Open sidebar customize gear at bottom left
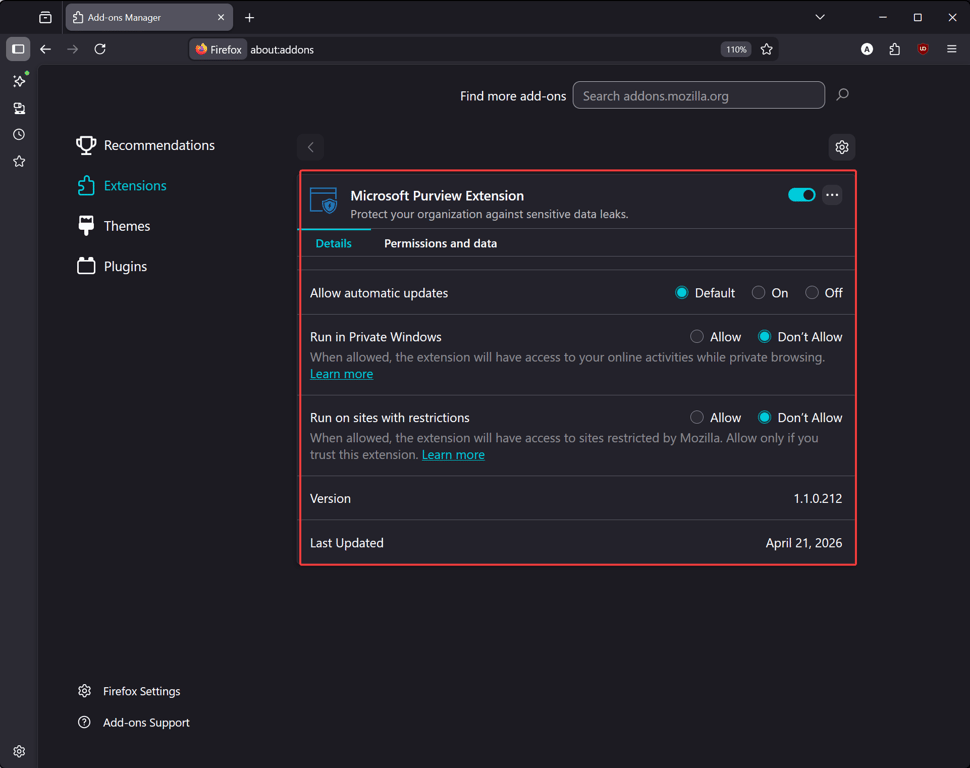970x768 pixels. (19, 751)
